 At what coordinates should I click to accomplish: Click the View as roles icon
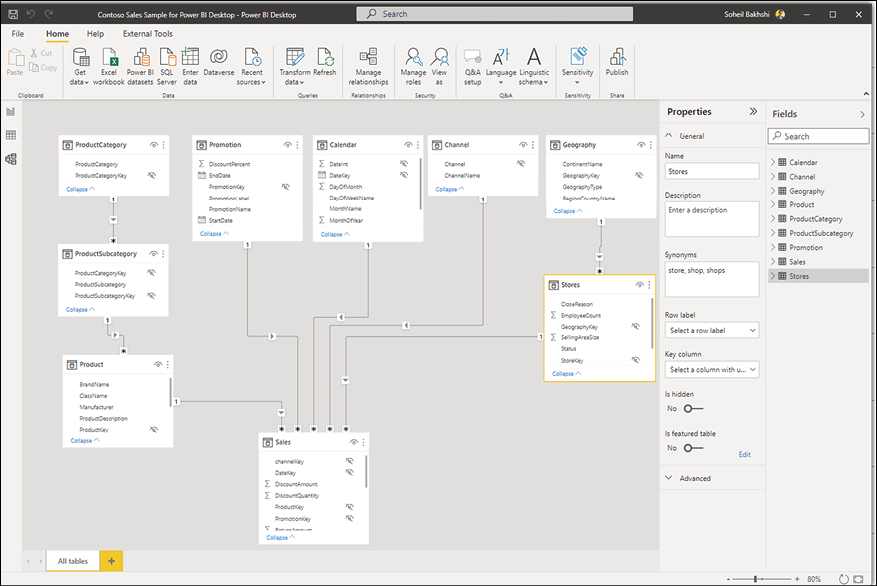[x=440, y=56]
